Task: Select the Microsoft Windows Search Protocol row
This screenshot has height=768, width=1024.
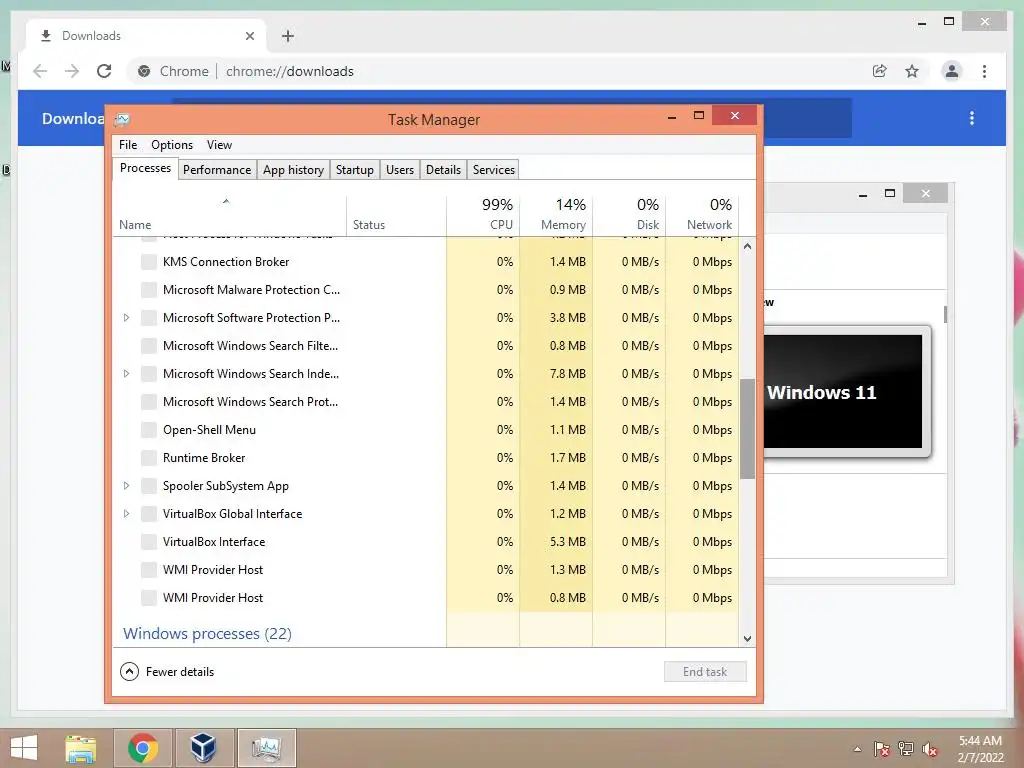Action: pyautogui.click(x=426, y=402)
